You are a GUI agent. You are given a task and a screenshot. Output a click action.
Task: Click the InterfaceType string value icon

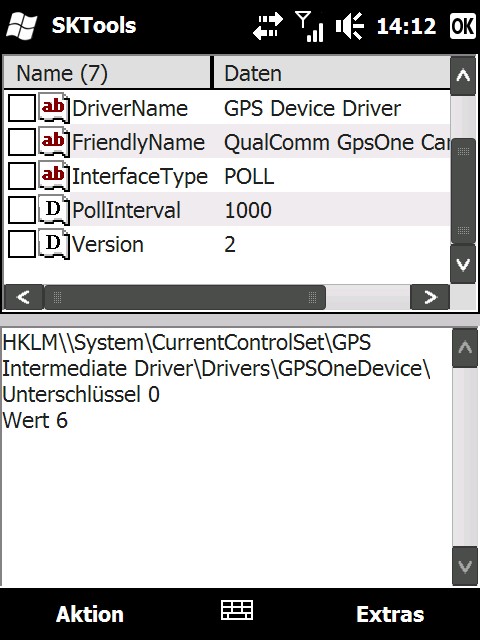click(x=54, y=176)
